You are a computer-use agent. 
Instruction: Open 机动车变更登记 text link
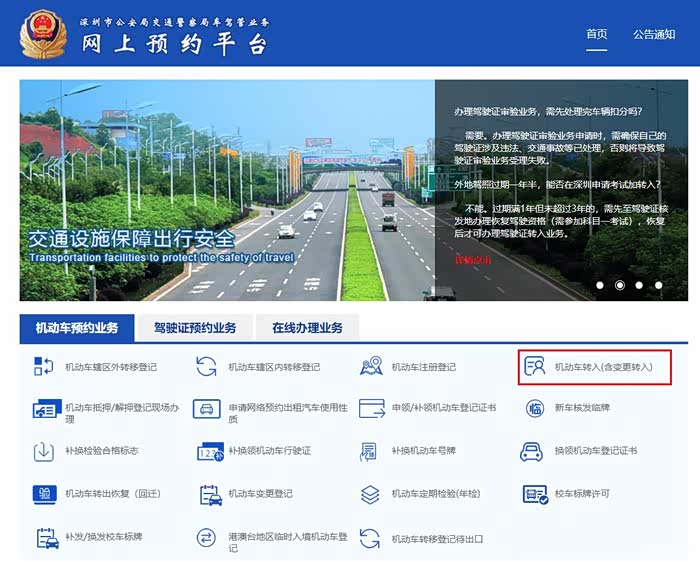coord(261,494)
